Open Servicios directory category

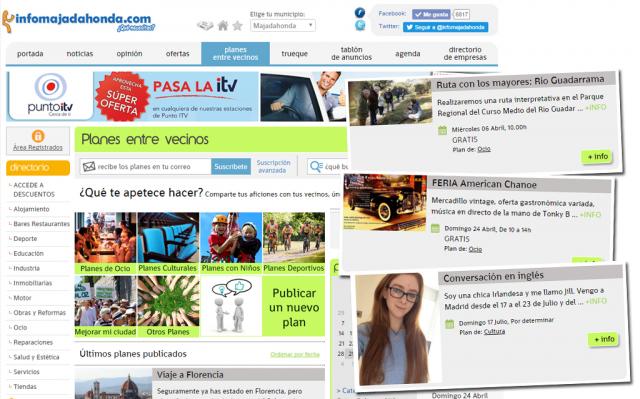[x=27, y=372]
